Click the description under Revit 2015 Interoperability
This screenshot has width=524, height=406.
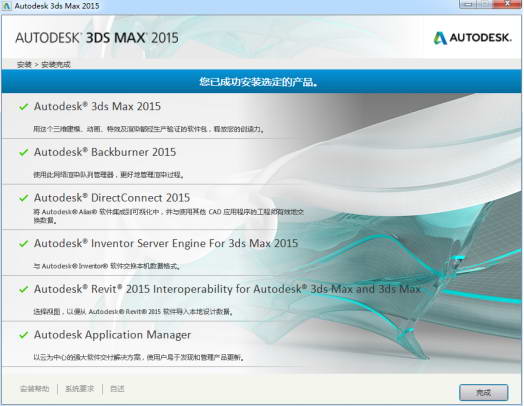(x=133, y=312)
